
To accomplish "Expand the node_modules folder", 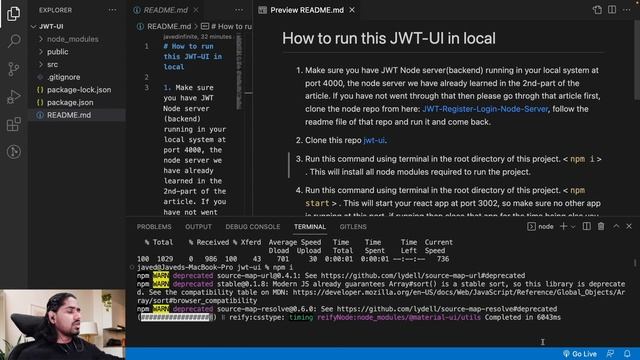I will point(77,39).
